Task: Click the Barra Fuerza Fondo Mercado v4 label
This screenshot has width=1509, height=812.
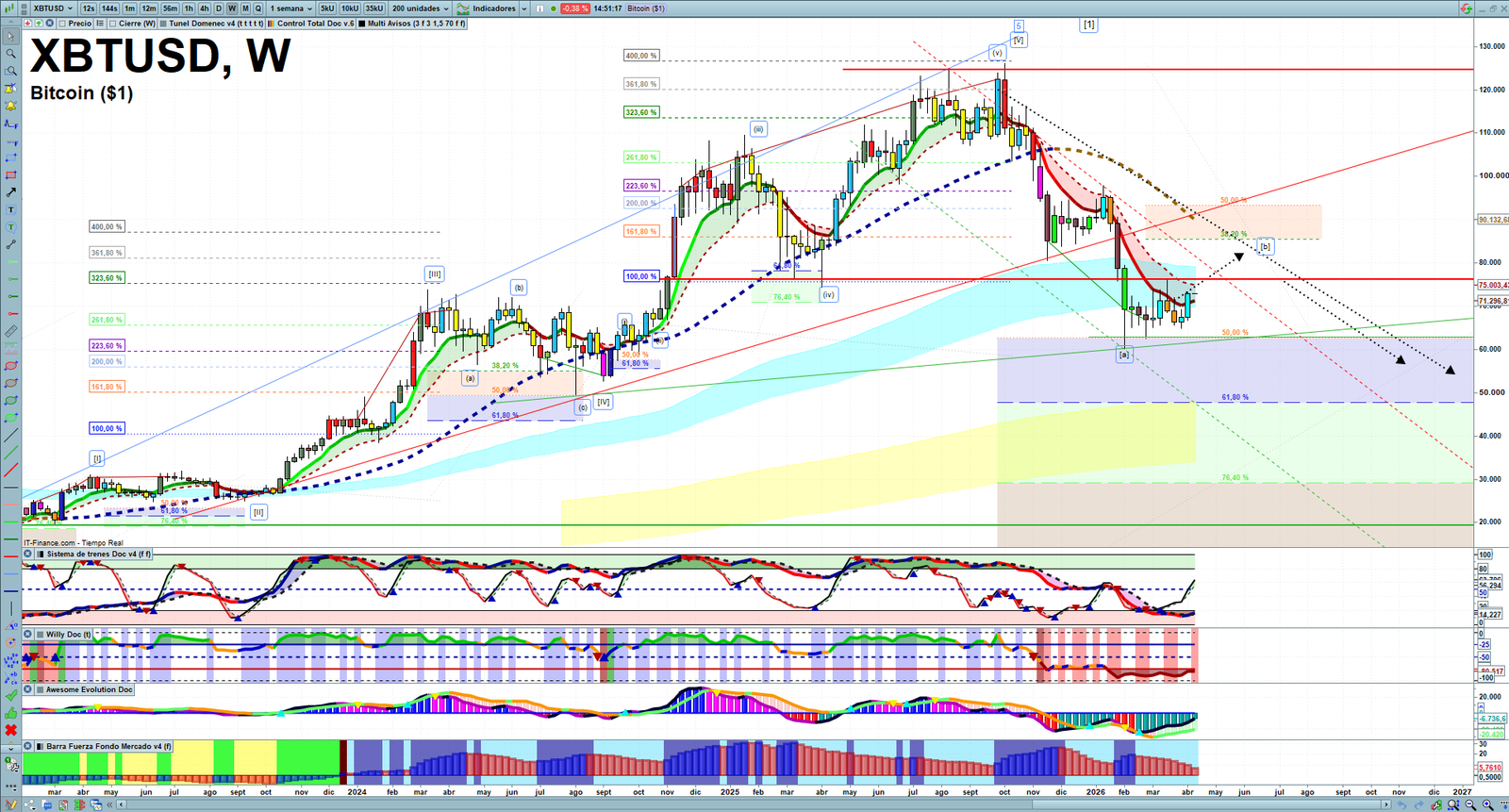Action: [x=109, y=746]
